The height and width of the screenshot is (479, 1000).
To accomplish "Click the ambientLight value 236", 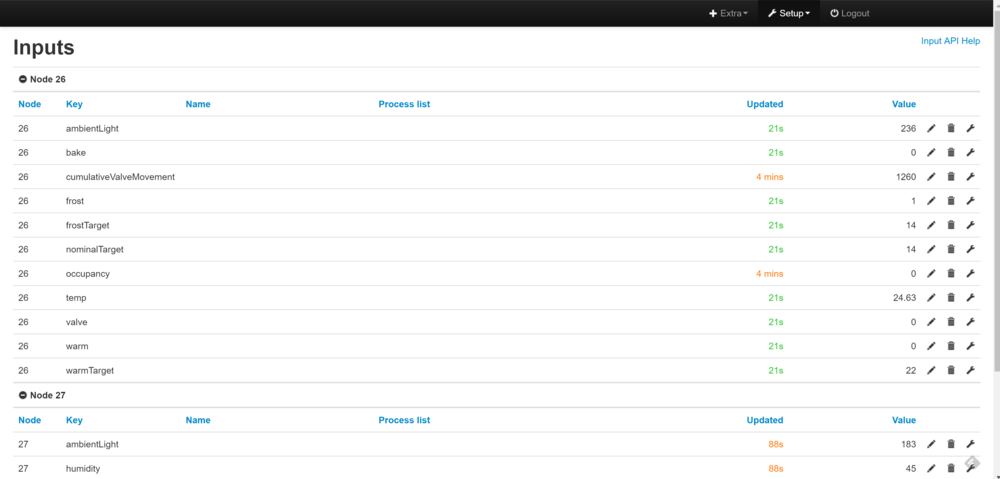I will pos(908,128).
